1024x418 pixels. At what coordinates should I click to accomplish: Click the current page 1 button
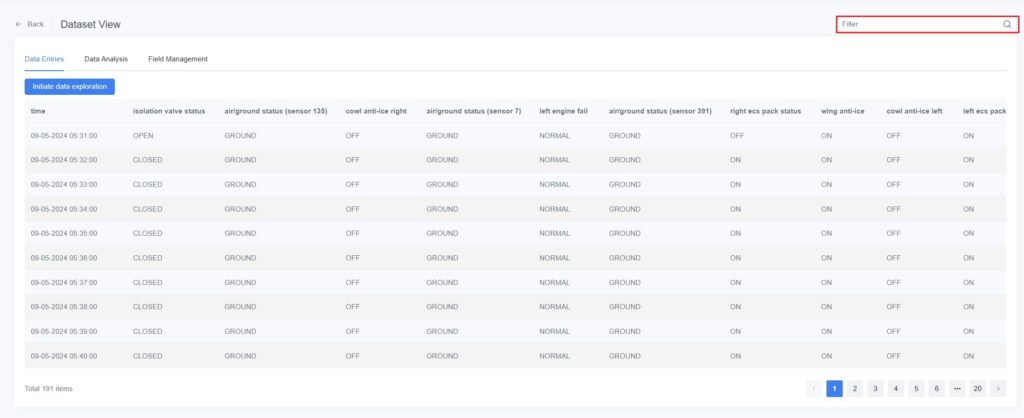click(x=834, y=388)
